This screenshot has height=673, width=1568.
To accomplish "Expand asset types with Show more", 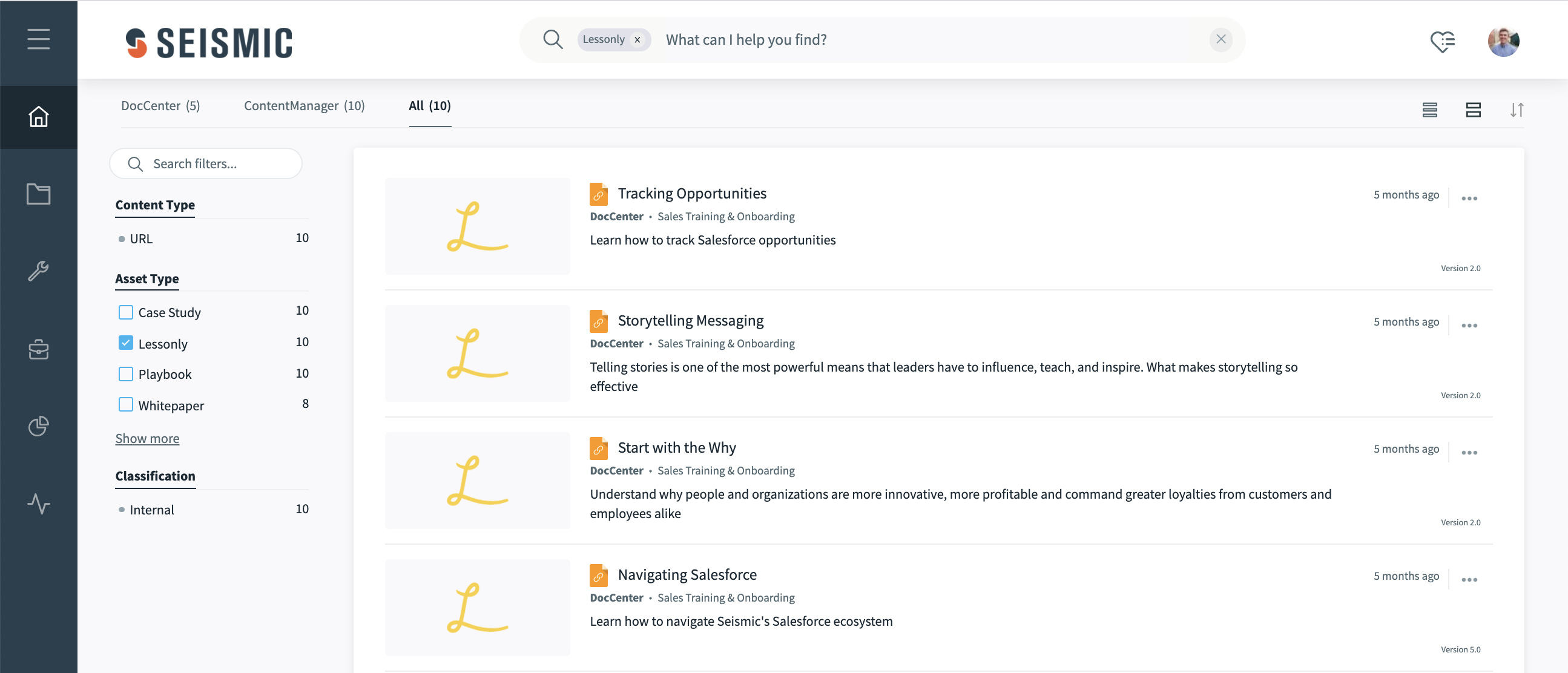I will coord(147,438).
